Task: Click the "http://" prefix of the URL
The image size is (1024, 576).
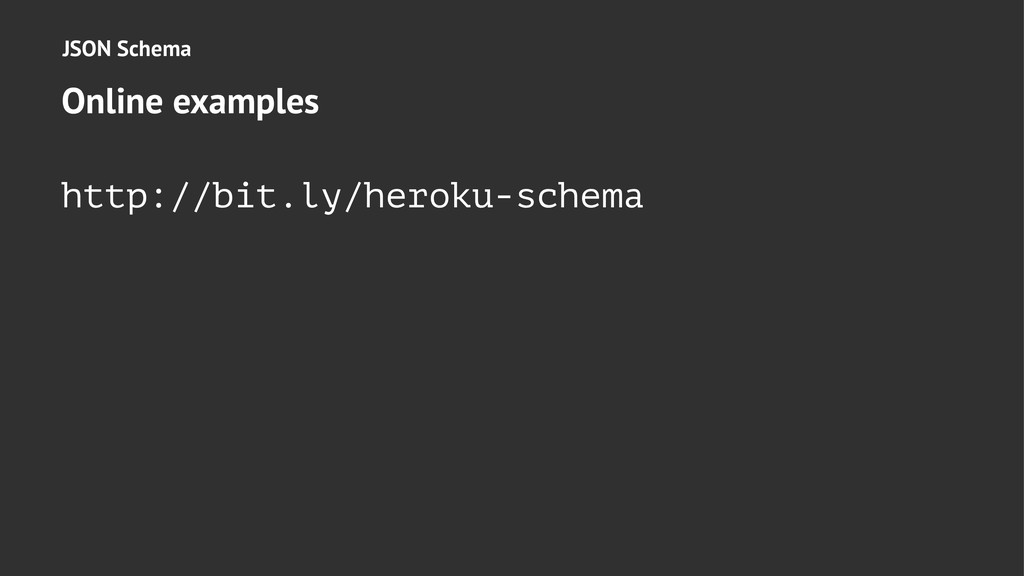Action: (x=135, y=196)
